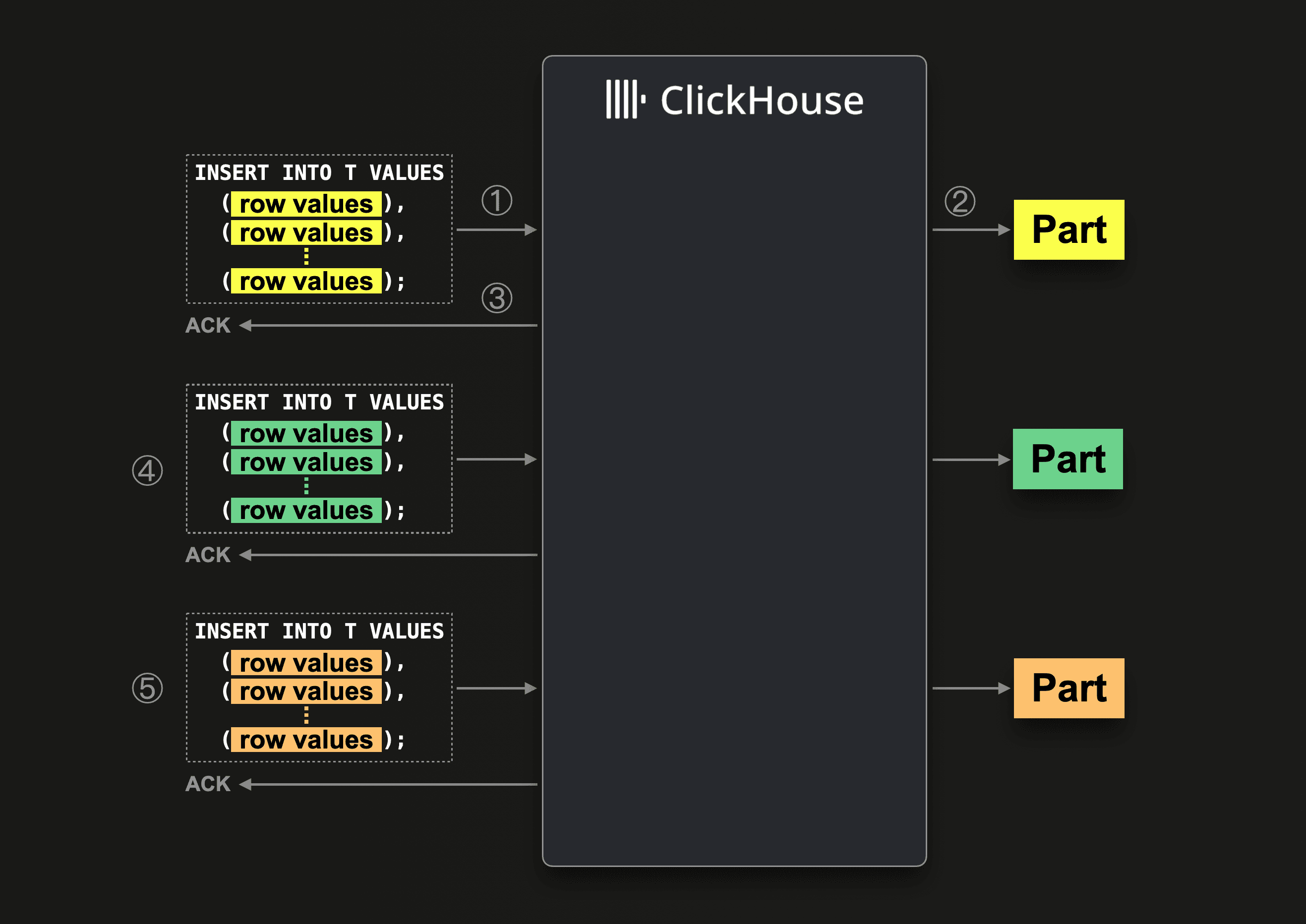The width and height of the screenshot is (1306, 924).
Task: Click the topmost orange row values label
Action: 306,663
